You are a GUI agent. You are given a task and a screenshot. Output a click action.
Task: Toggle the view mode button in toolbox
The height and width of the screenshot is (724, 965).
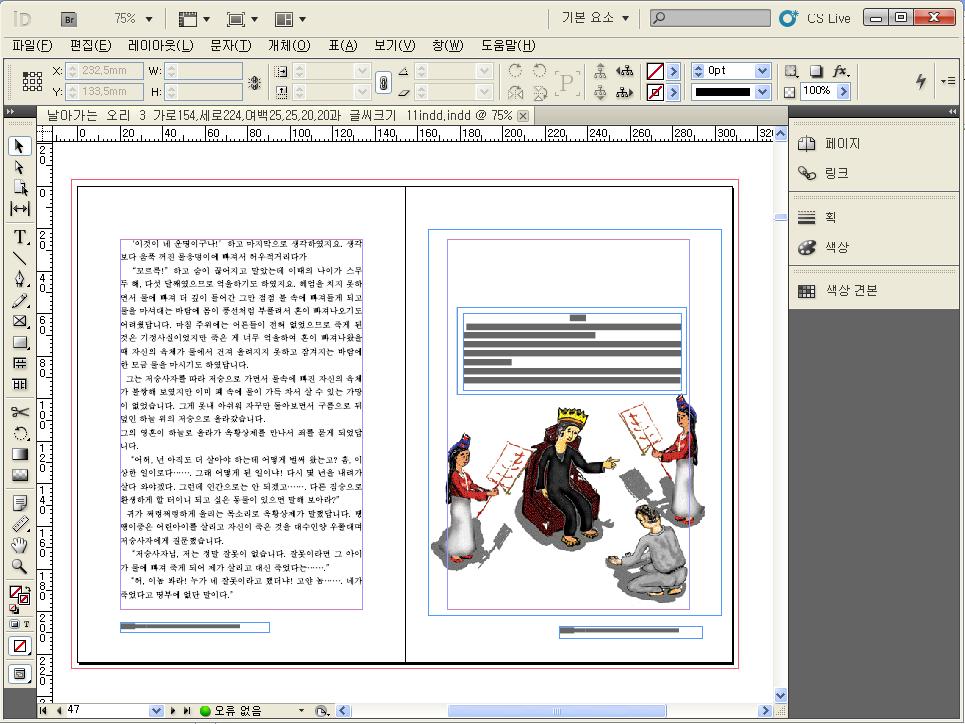point(19,674)
